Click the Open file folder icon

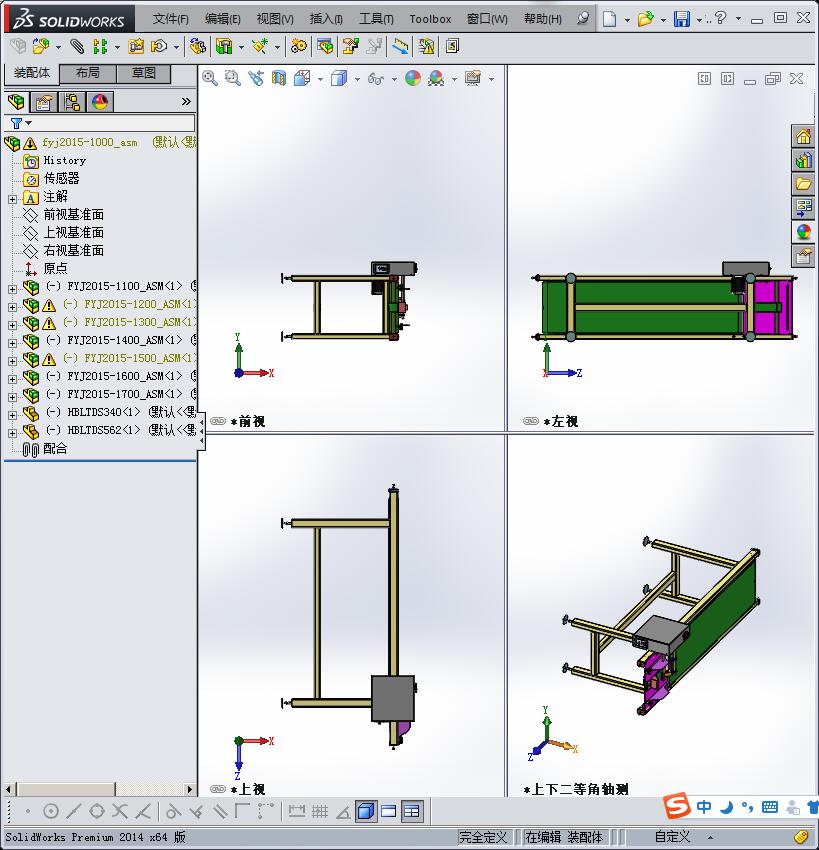pos(645,19)
